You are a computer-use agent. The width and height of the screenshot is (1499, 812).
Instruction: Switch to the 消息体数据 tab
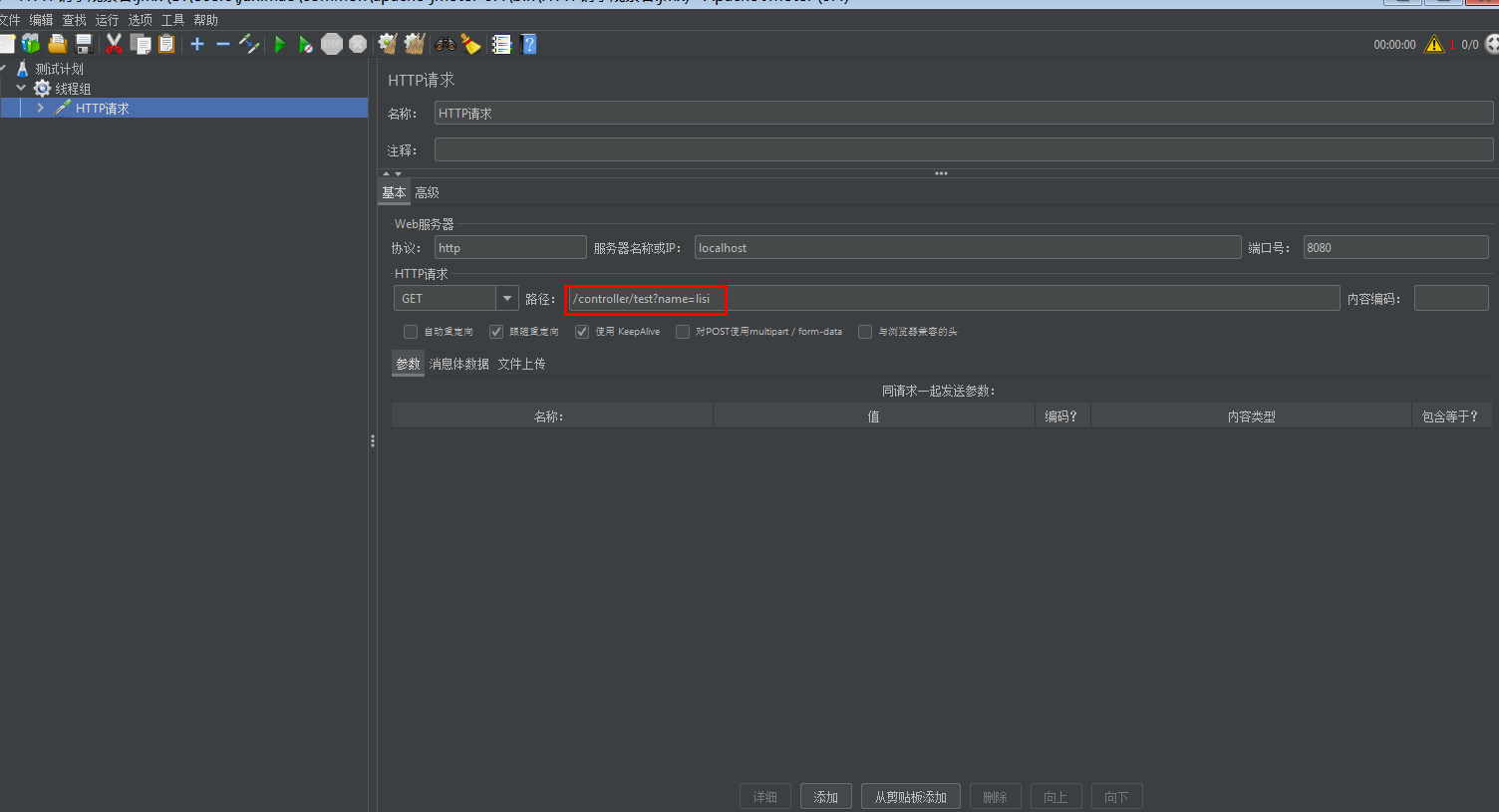(458, 364)
